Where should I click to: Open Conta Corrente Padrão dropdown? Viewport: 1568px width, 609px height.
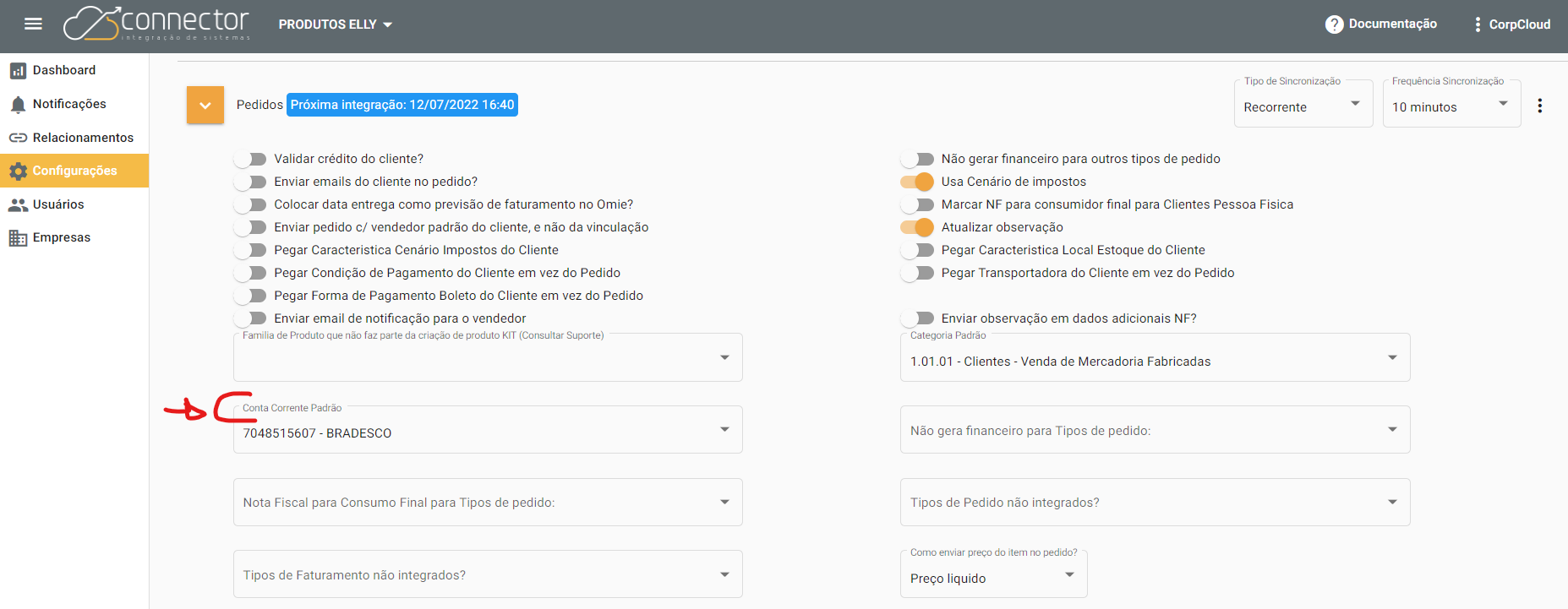[x=488, y=430]
